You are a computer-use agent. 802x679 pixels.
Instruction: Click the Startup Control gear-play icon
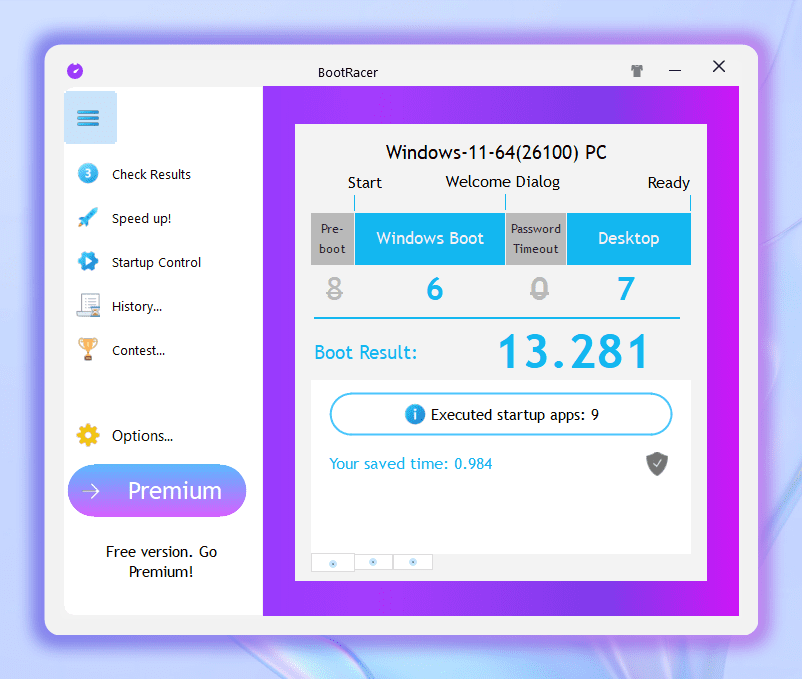point(88,262)
